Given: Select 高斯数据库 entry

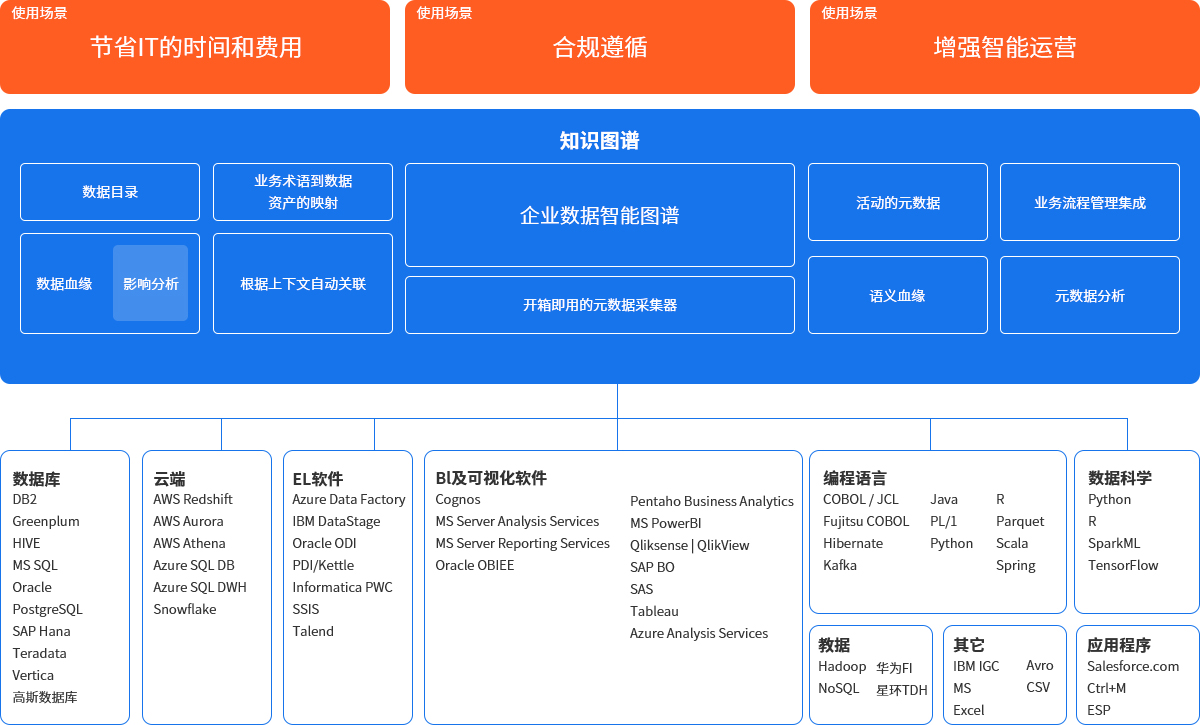Looking at the screenshot, I should click(45, 697).
